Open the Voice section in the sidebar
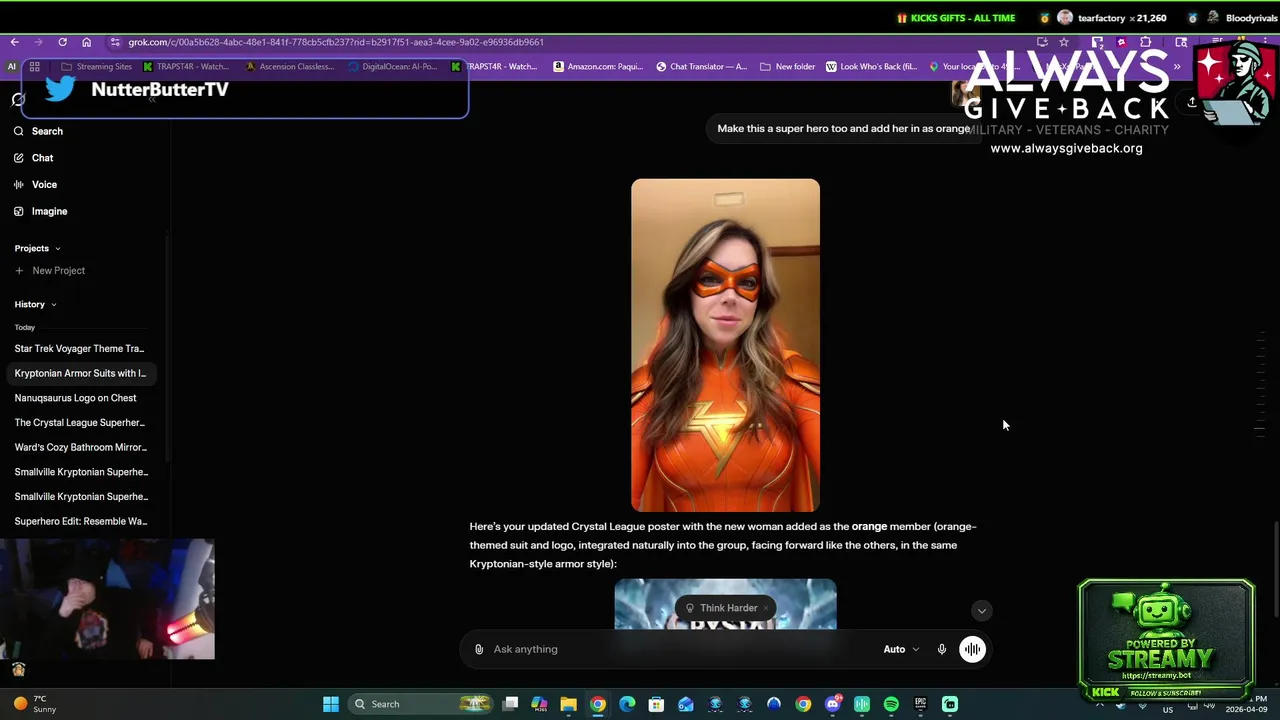Viewport: 1280px width, 720px height. (x=37, y=185)
